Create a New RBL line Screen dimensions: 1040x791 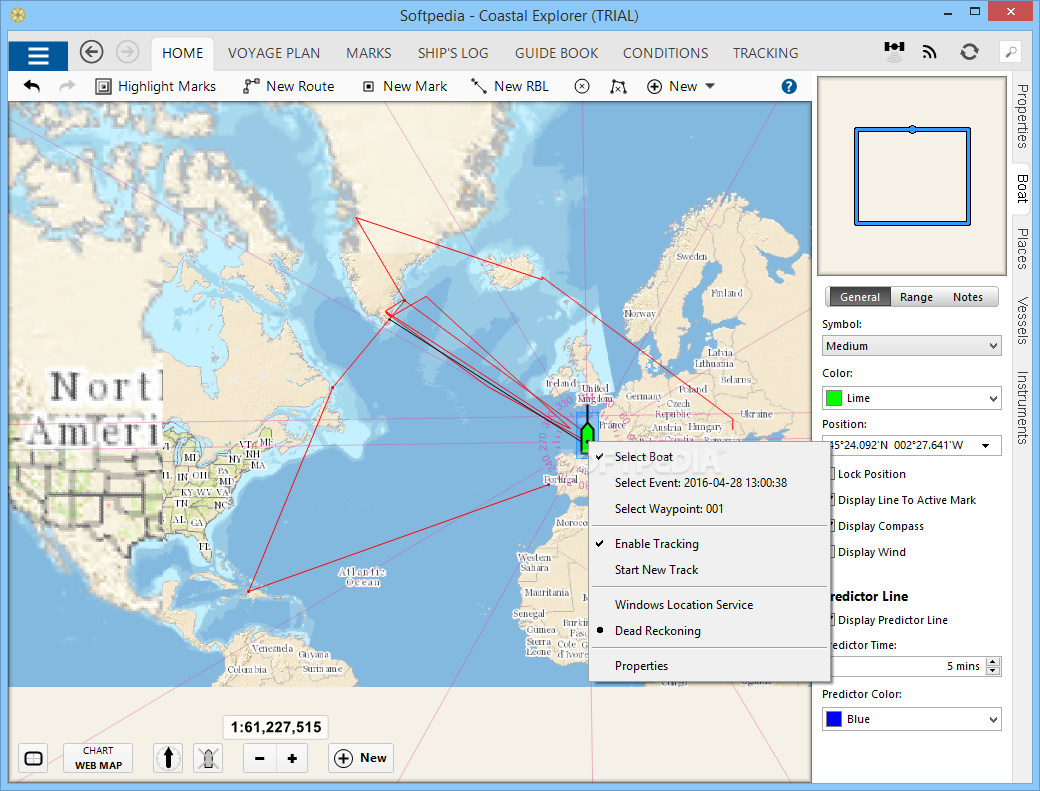(510, 86)
